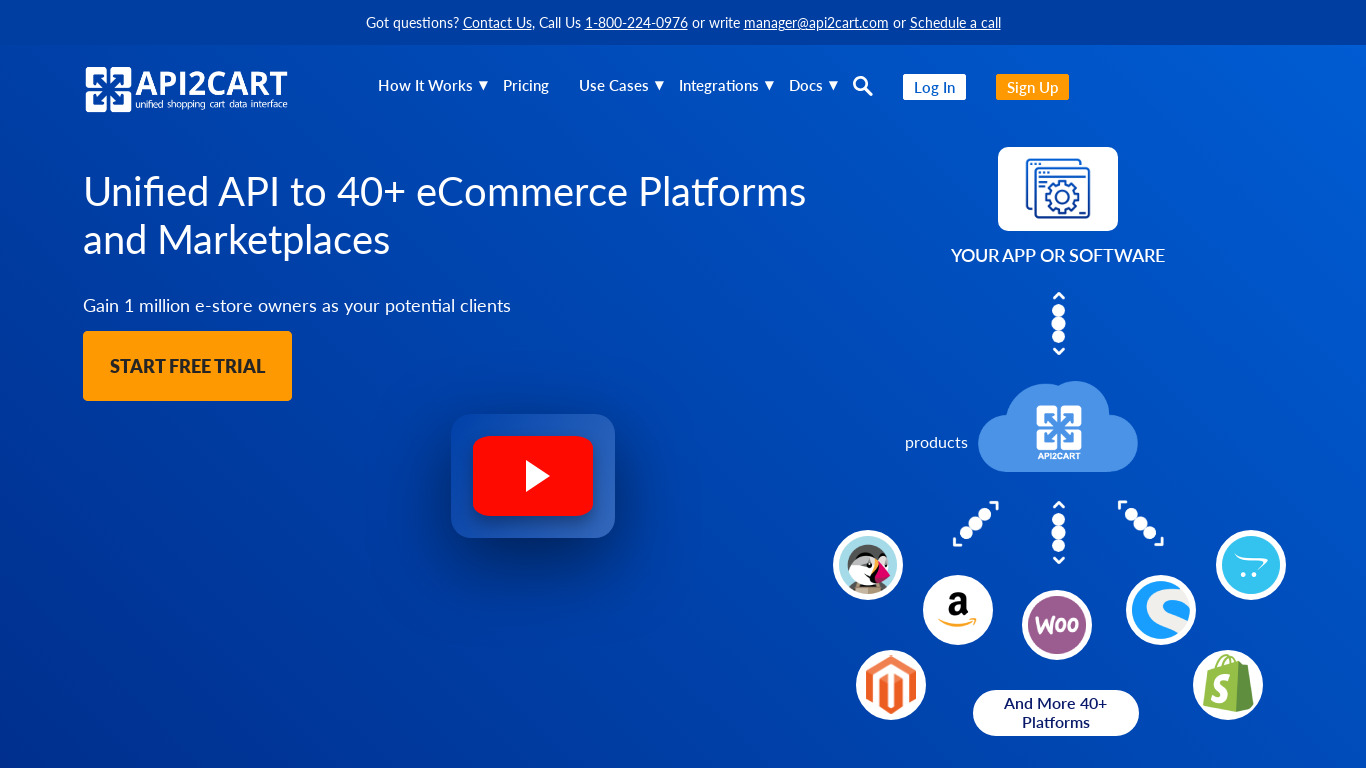Select the Shopify logo icon
Image resolution: width=1366 pixels, height=768 pixels.
tap(1228, 685)
